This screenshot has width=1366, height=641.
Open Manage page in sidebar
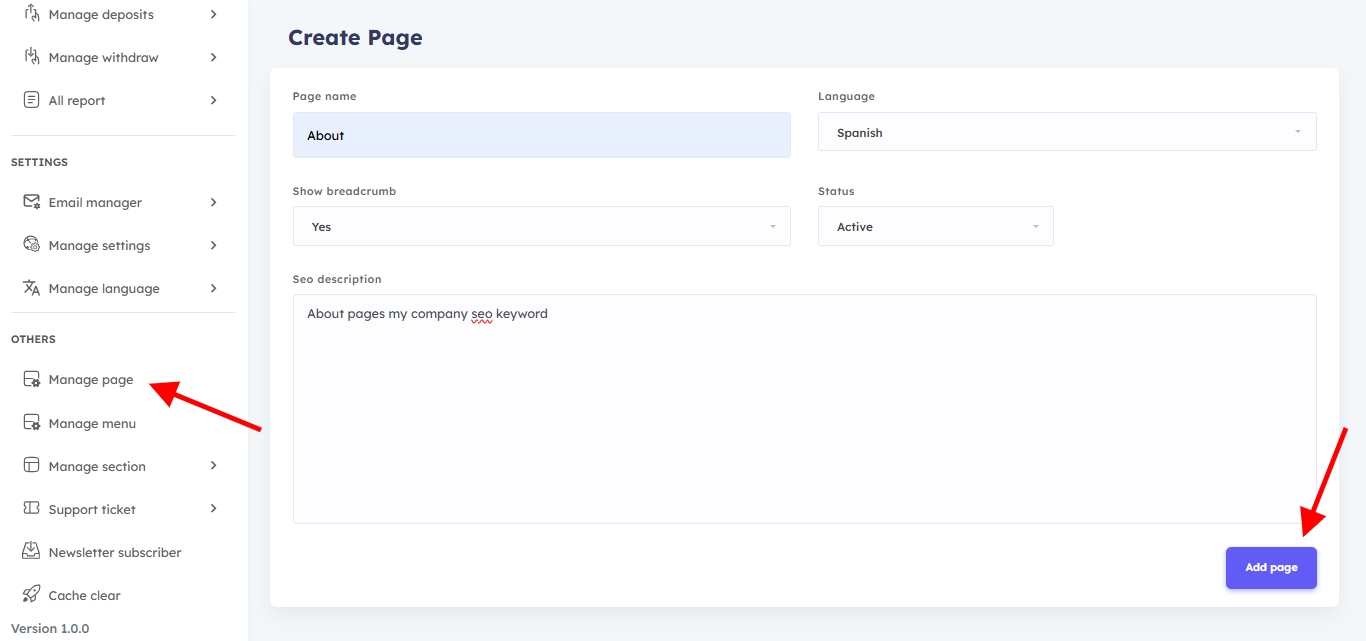coord(90,380)
